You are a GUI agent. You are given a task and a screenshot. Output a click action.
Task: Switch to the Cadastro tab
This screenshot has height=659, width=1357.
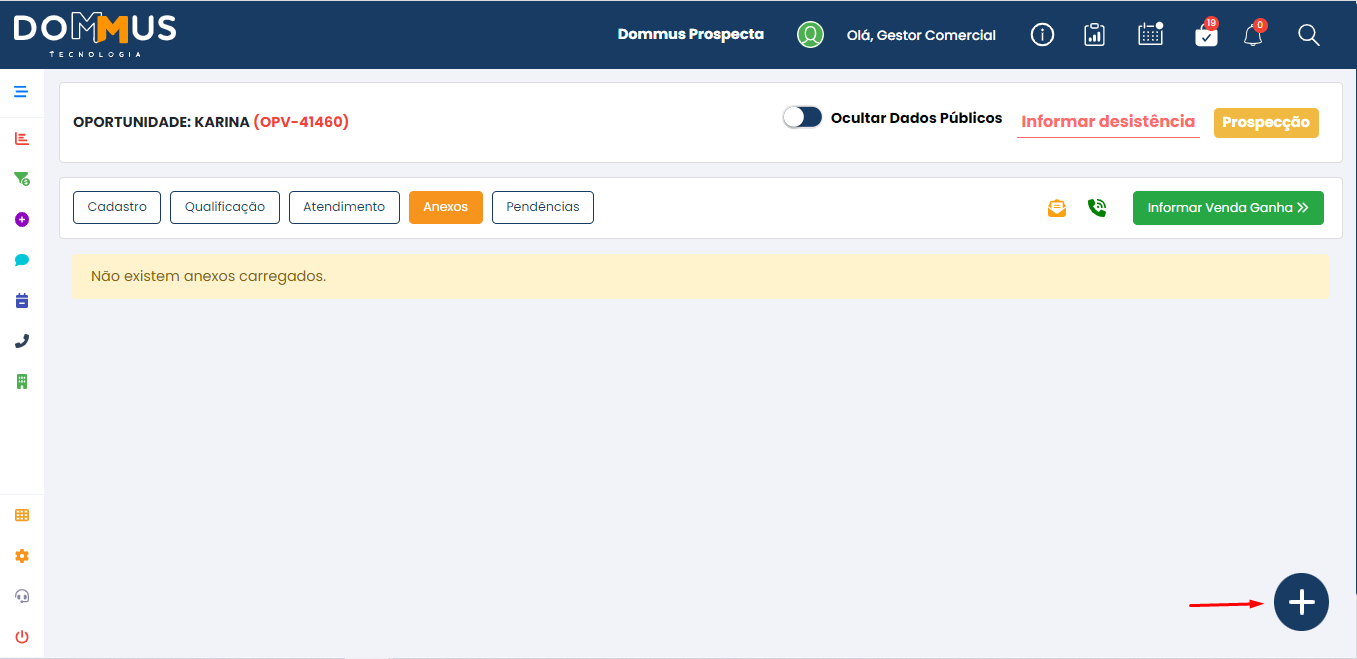tap(117, 207)
